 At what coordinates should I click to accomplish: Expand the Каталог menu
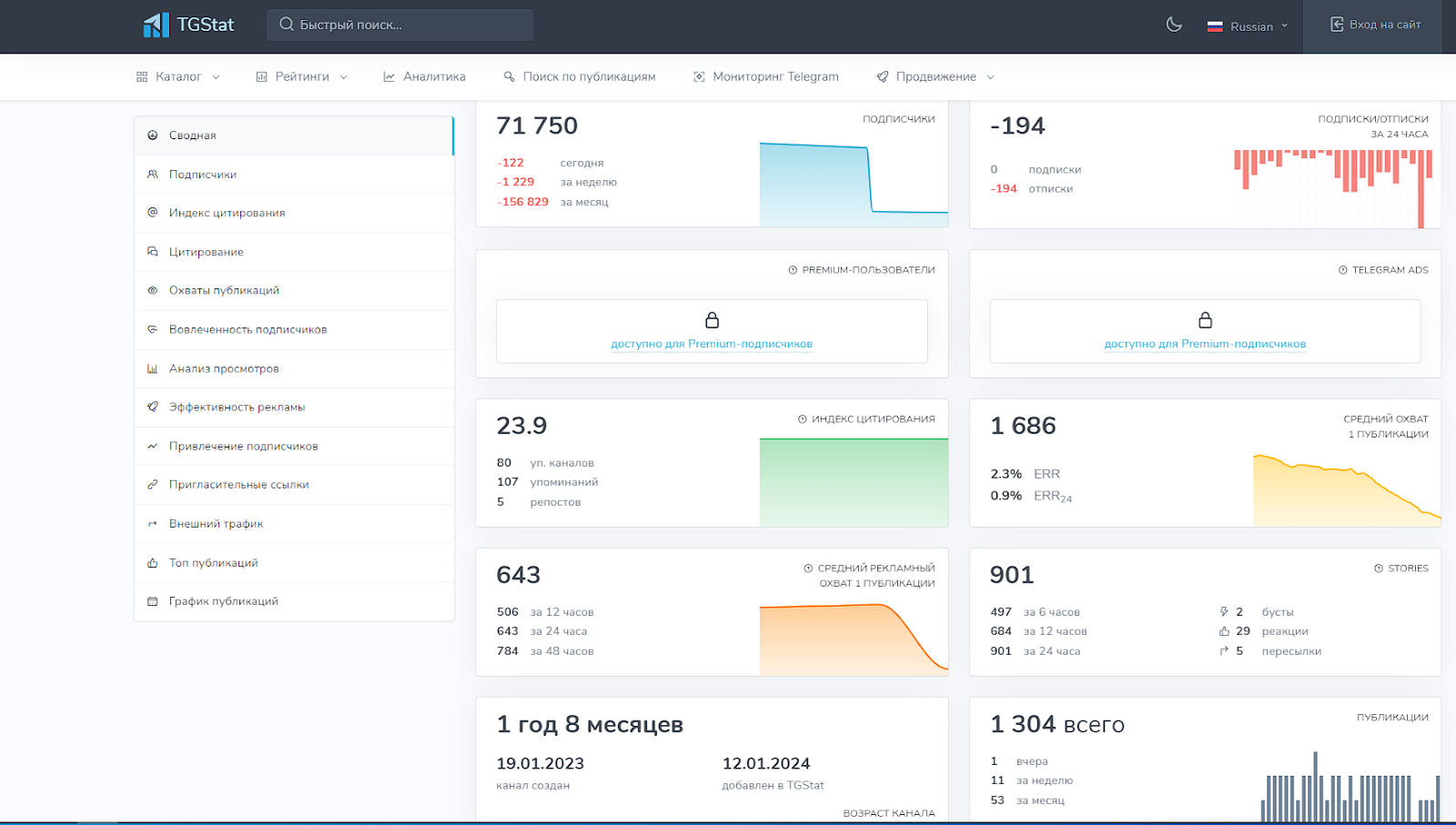[x=178, y=77]
